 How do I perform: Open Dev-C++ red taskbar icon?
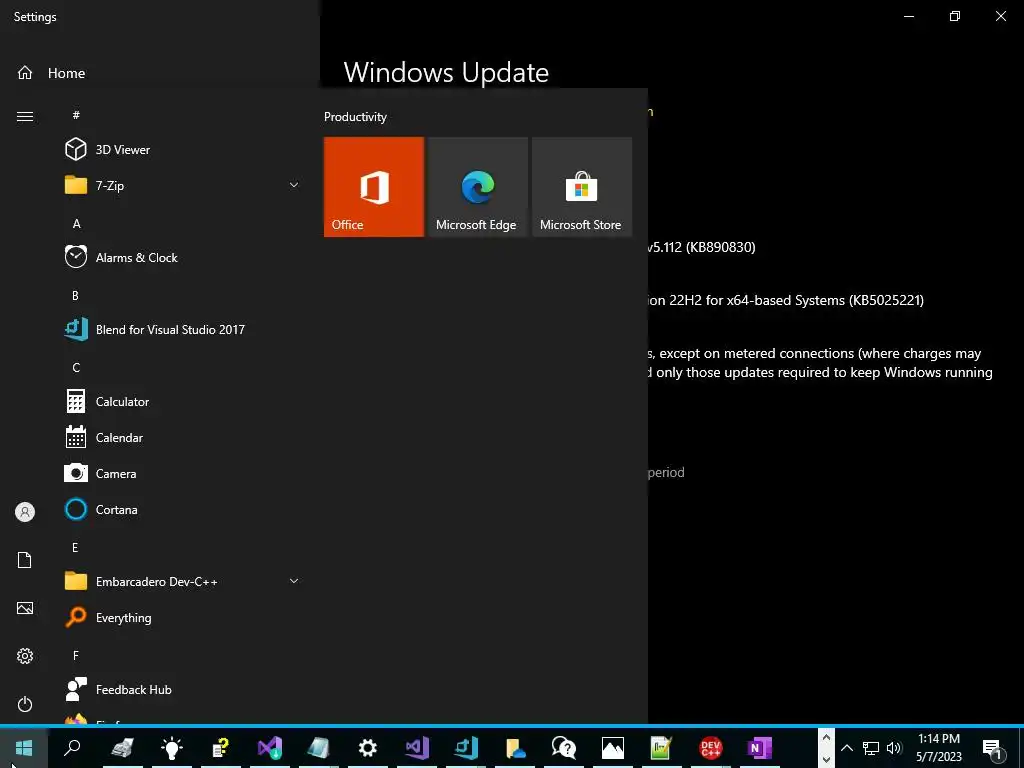711,748
